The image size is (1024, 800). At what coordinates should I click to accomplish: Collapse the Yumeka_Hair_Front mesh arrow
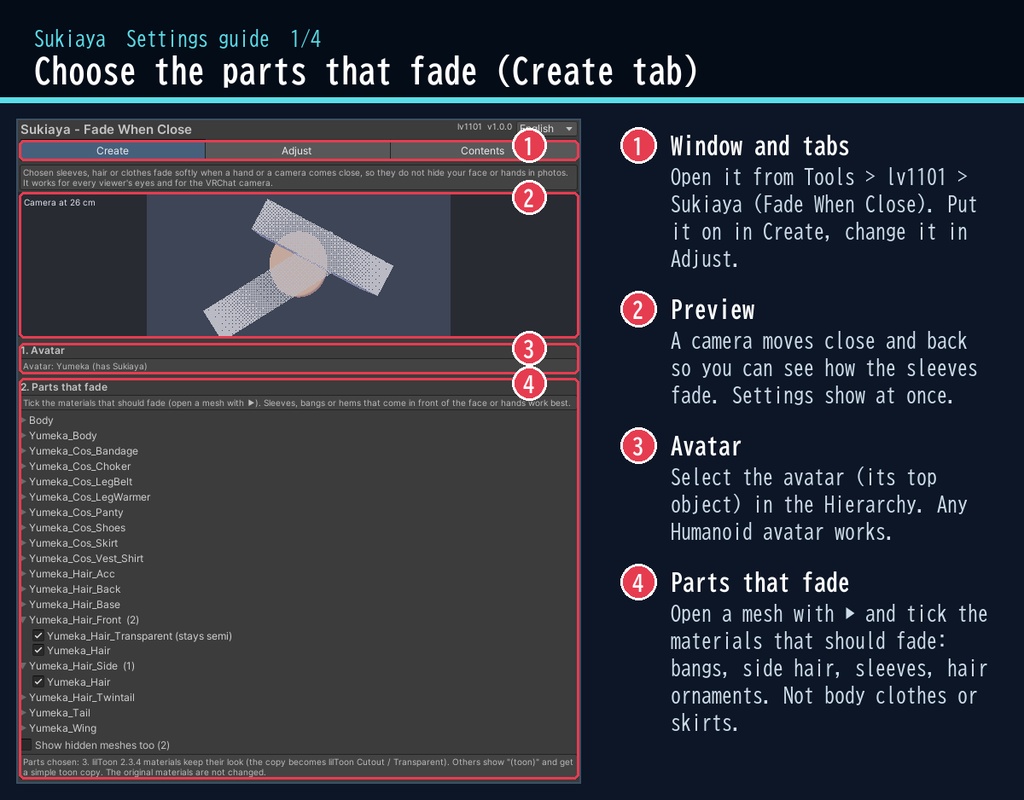[x=24, y=620]
